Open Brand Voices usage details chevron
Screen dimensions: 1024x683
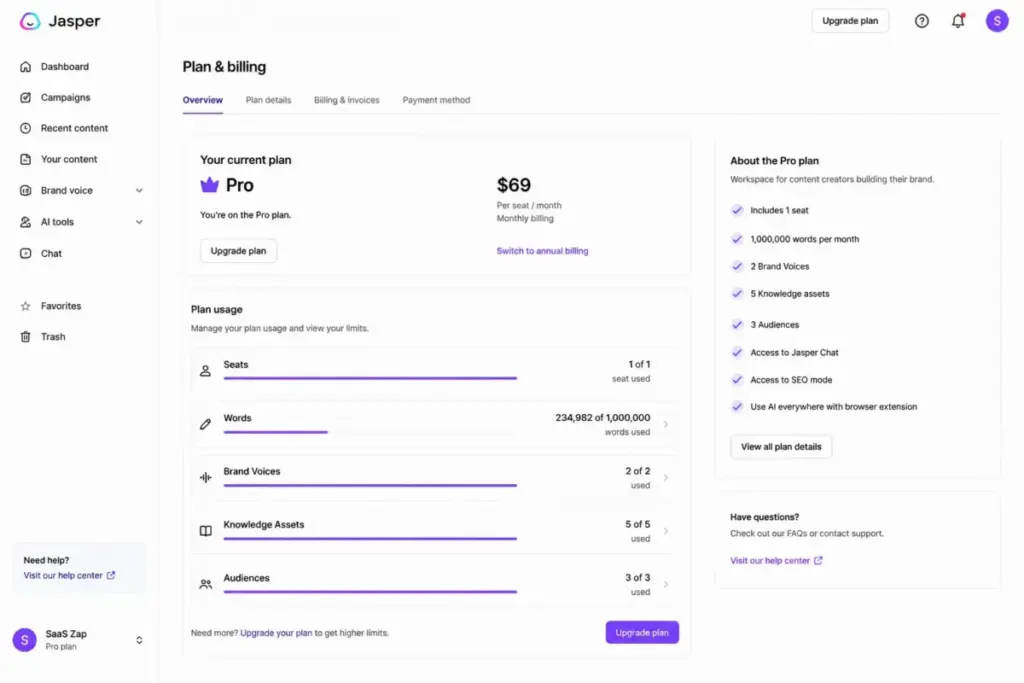point(665,477)
